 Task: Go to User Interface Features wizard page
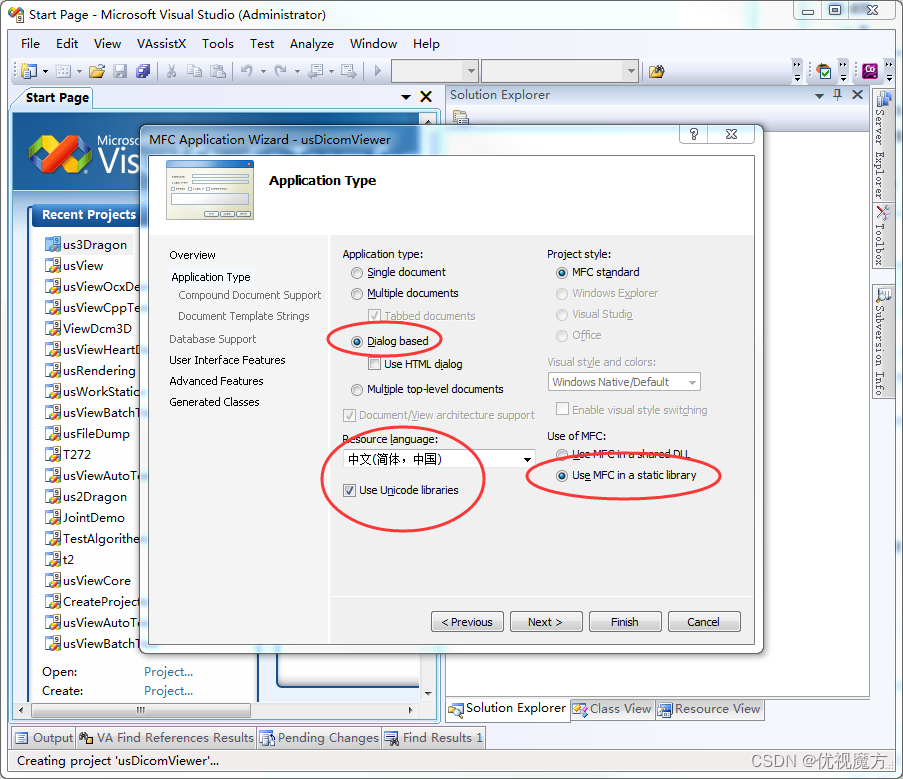coord(227,360)
